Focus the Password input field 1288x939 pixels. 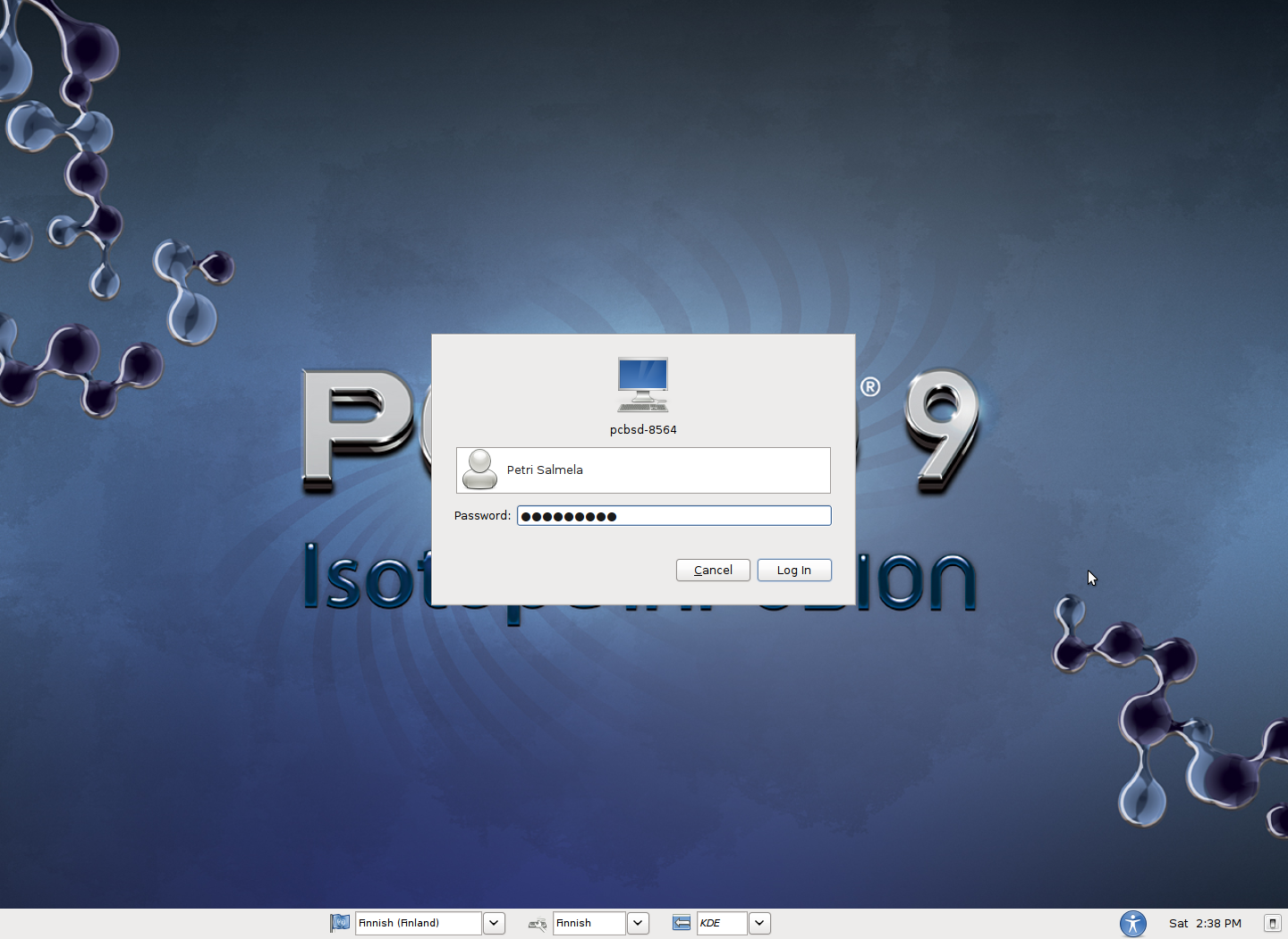click(674, 515)
